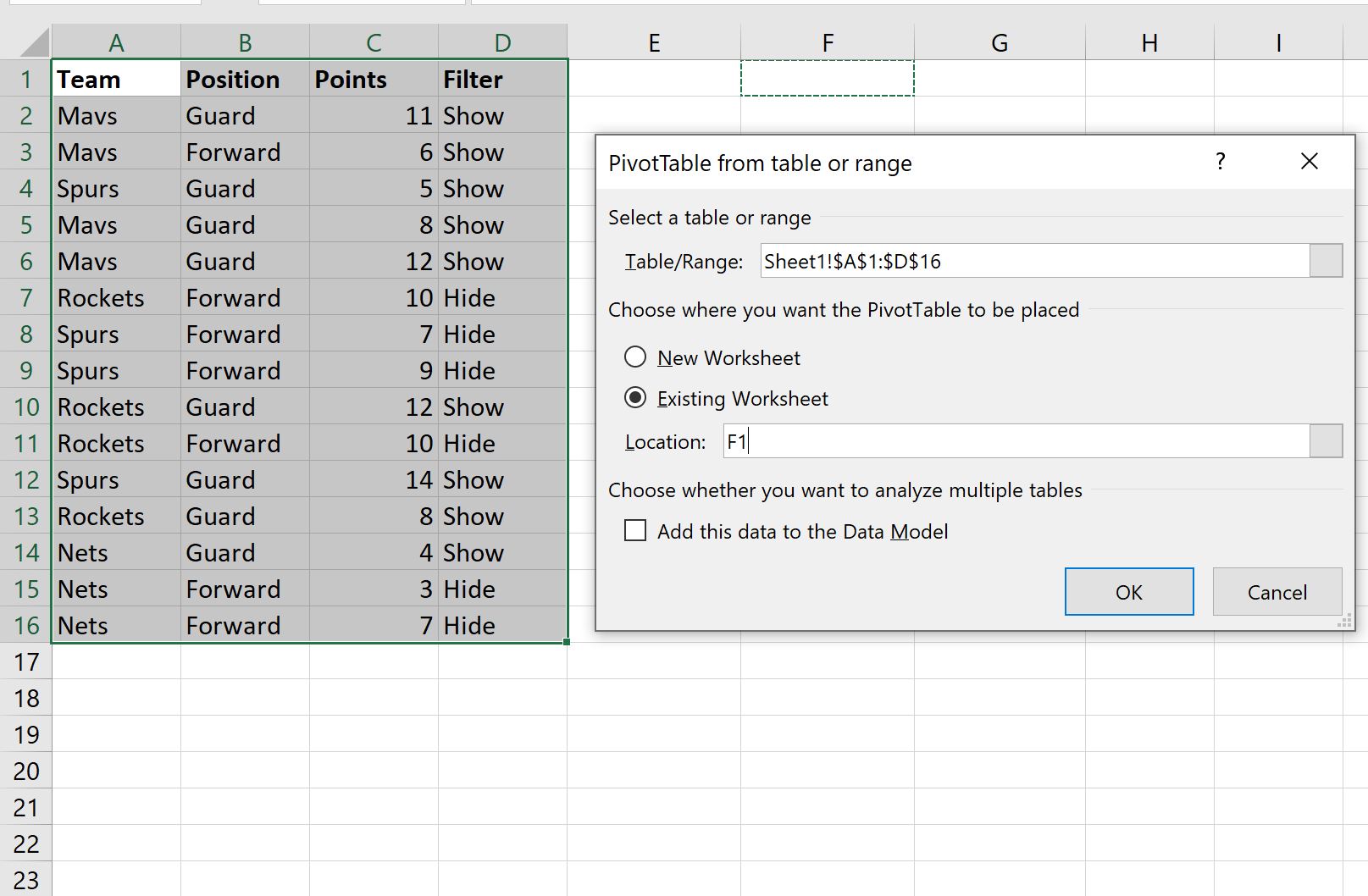Select the New Worksheet radio option
Image resolution: width=1368 pixels, height=896 pixels.
(635, 357)
